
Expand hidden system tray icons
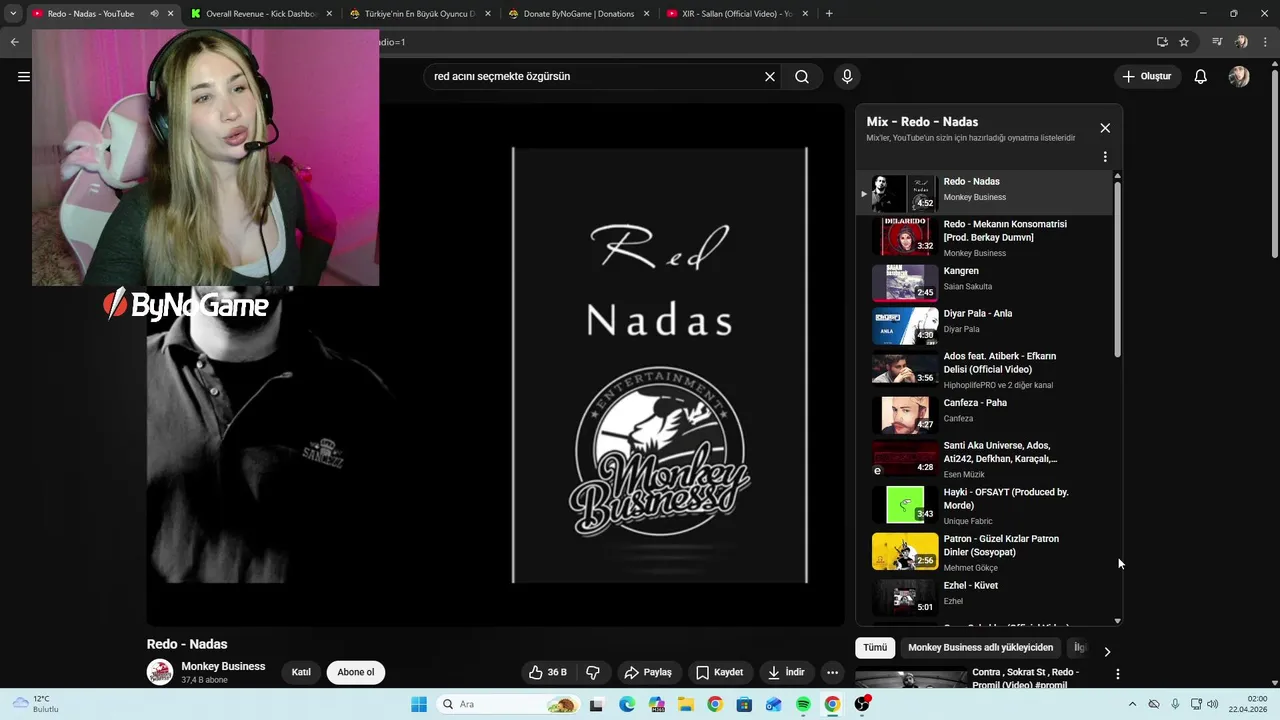coord(1132,705)
